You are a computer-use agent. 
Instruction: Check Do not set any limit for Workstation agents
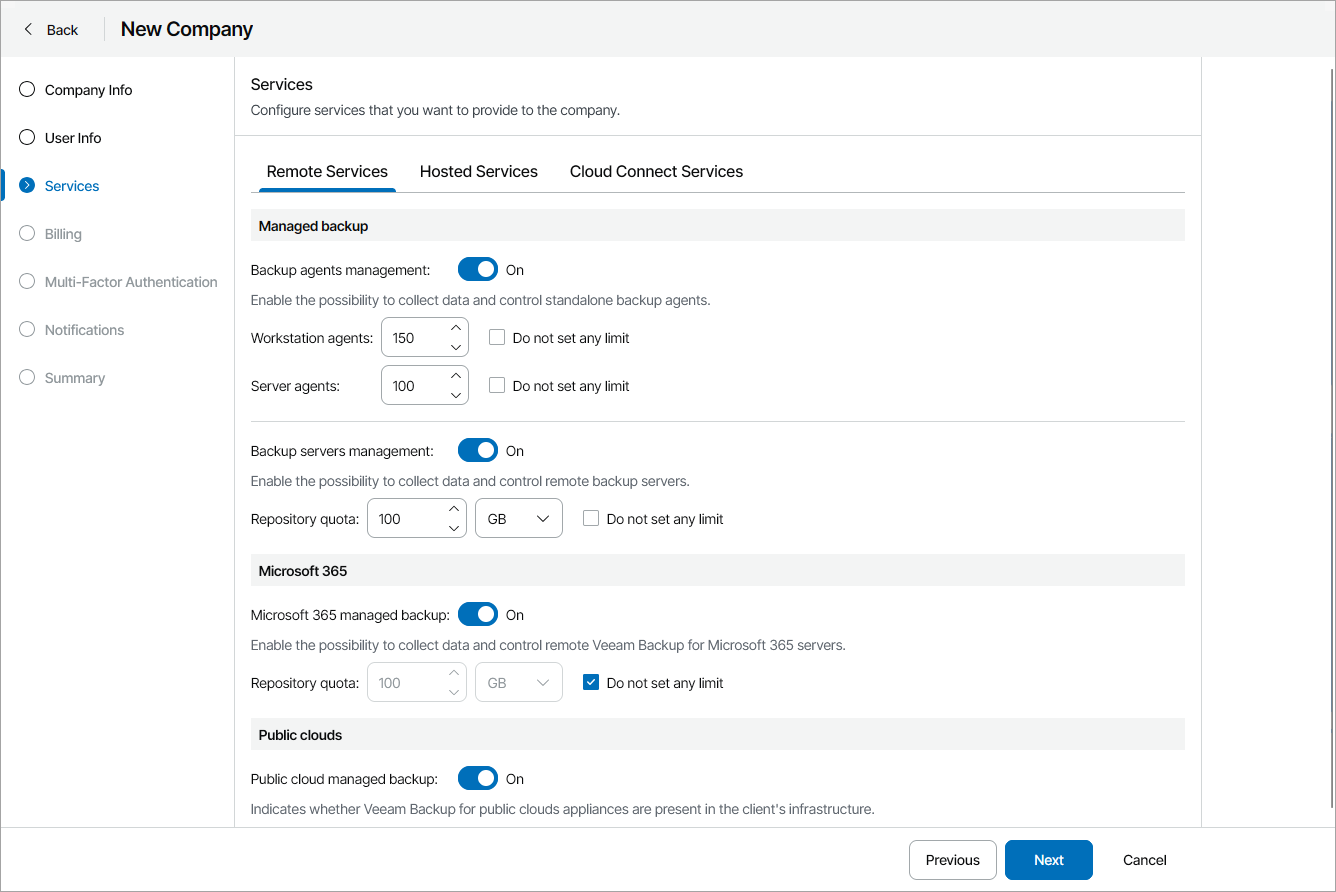(x=497, y=337)
